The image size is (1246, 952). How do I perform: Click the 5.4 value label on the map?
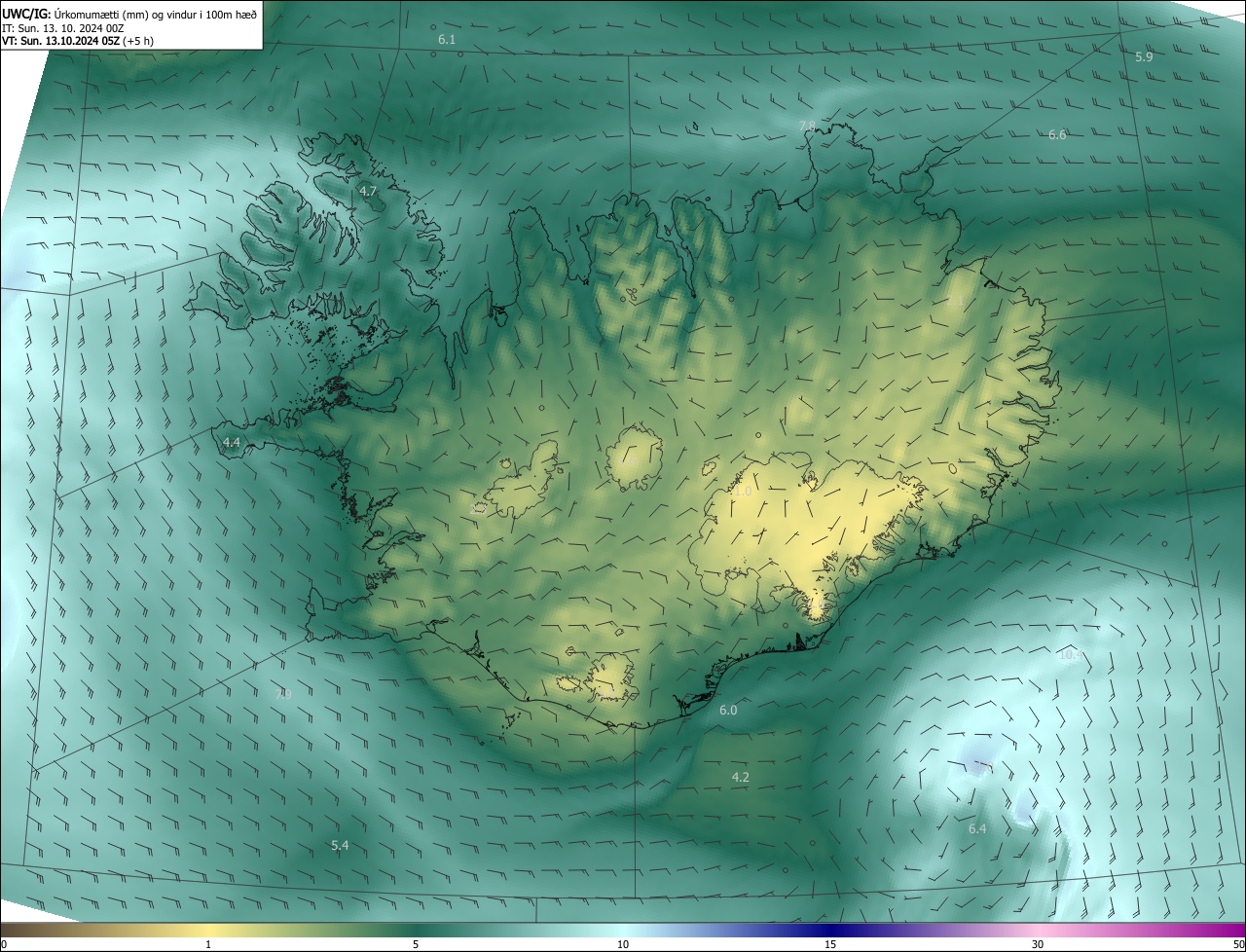tap(340, 846)
